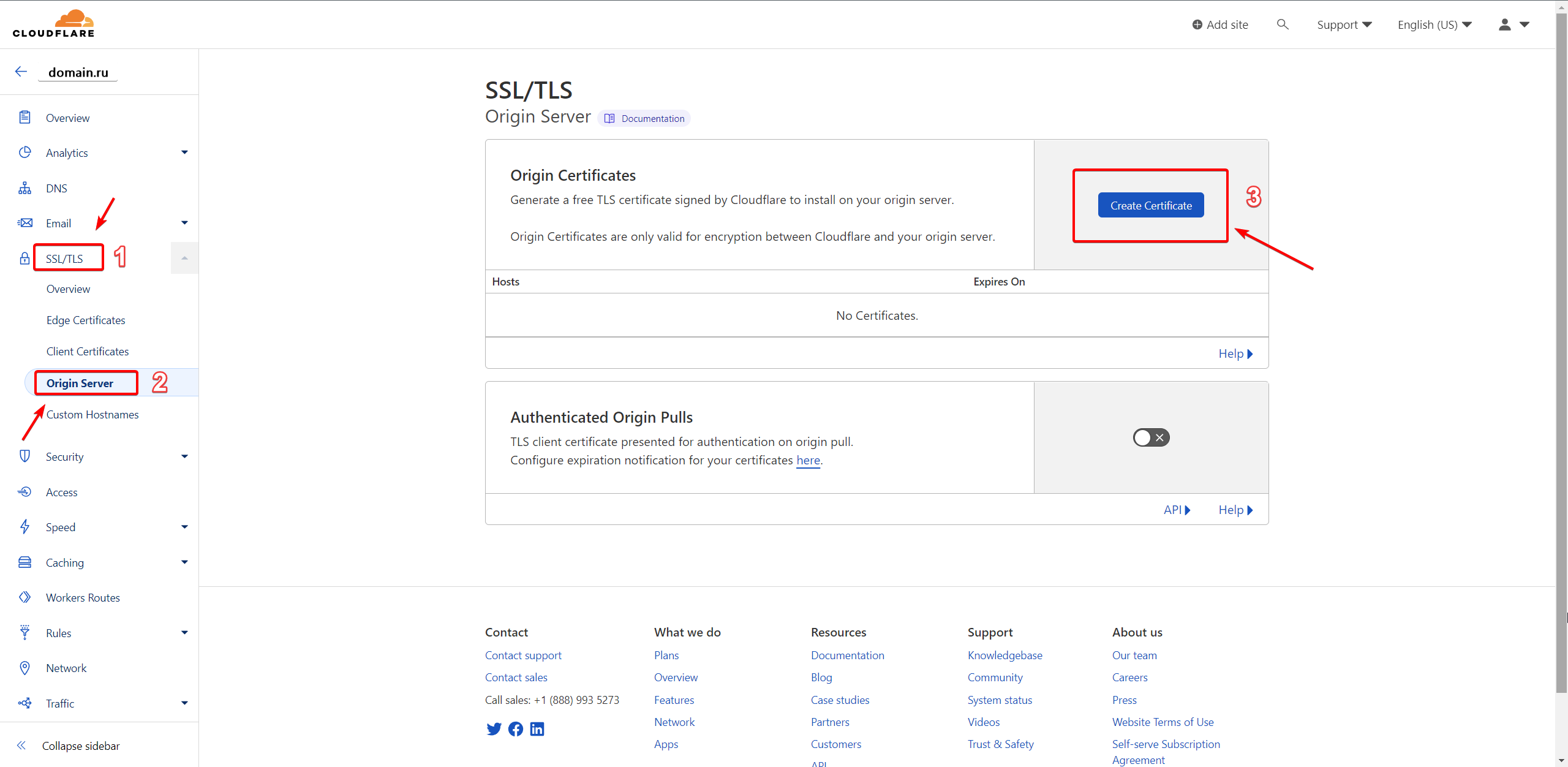The width and height of the screenshot is (1568, 767).
Task: Open the LinkedIn icon in footer
Action: coord(537,728)
